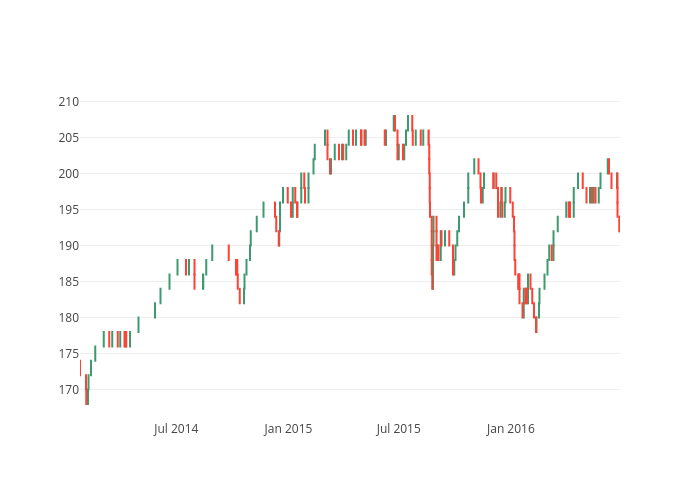700x500 pixels.
Task: Click the 195 y-axis tick label
Action: (68, 210)
